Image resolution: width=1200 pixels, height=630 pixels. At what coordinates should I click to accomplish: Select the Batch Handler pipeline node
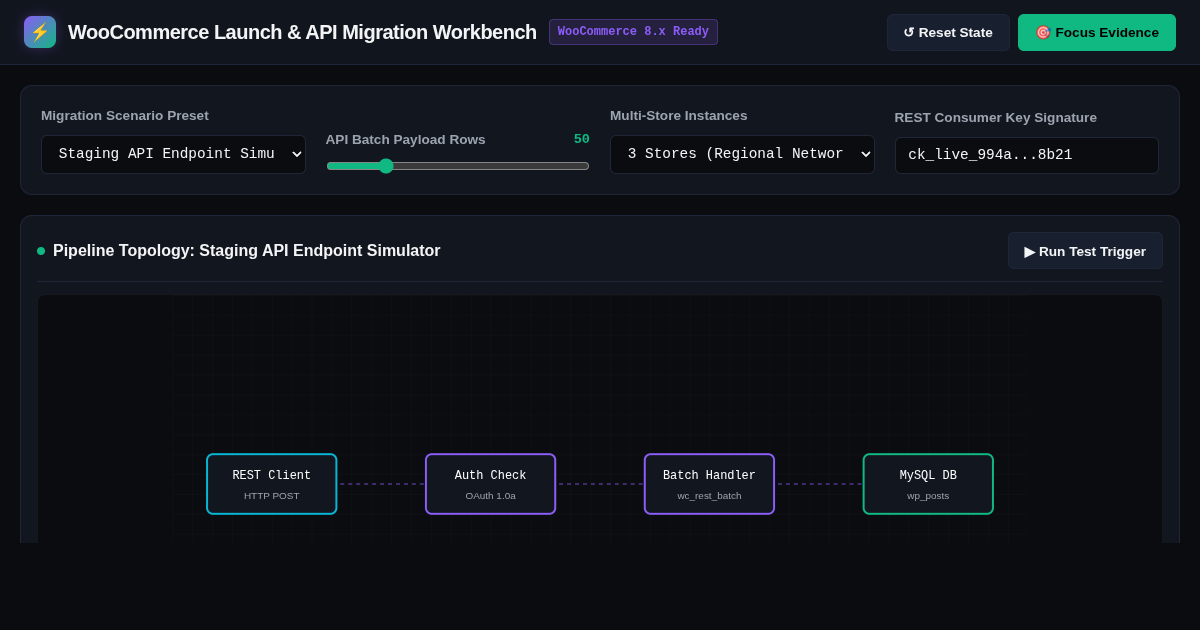(709, 484)
